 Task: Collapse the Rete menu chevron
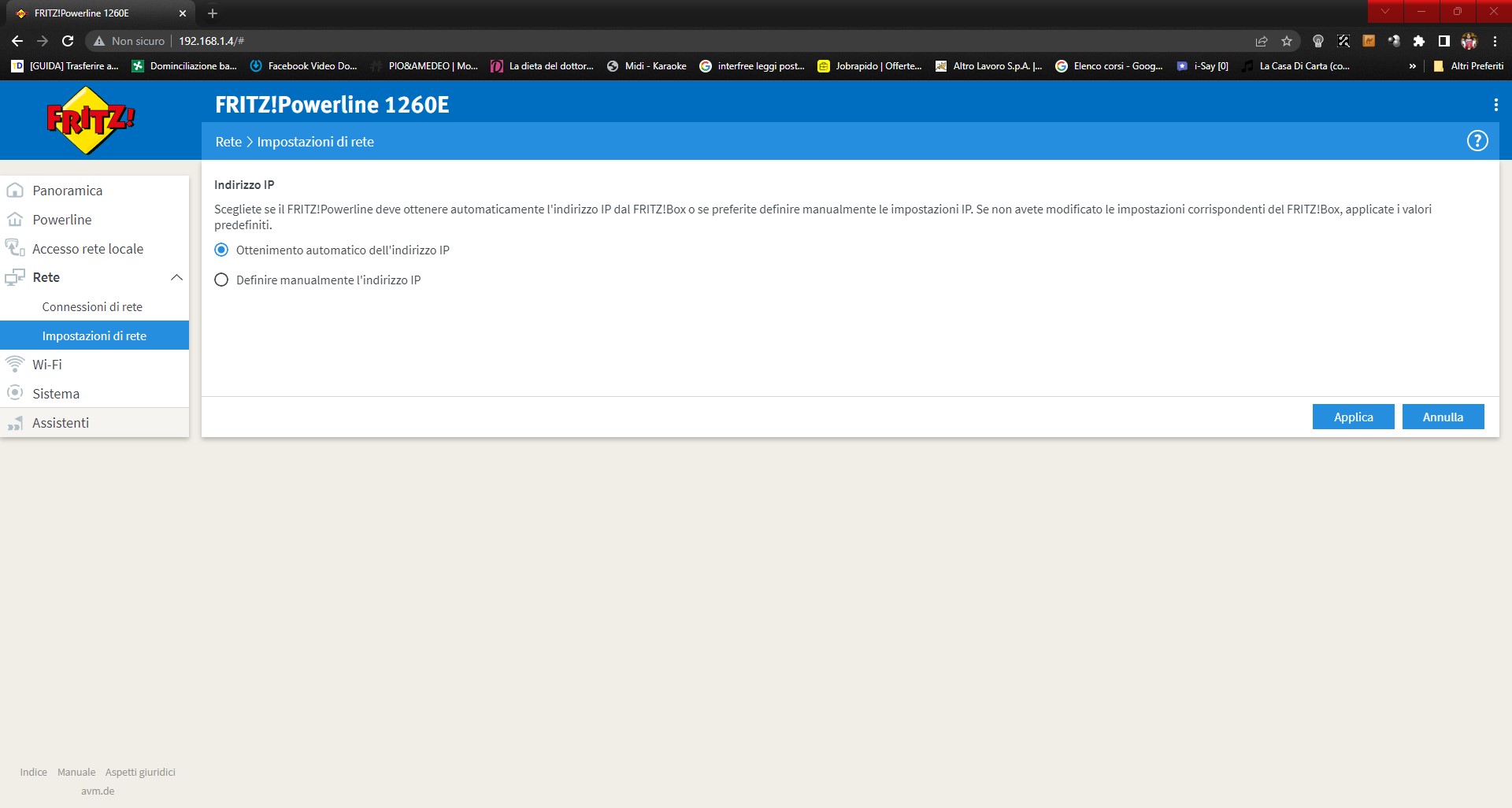point(176,277)
